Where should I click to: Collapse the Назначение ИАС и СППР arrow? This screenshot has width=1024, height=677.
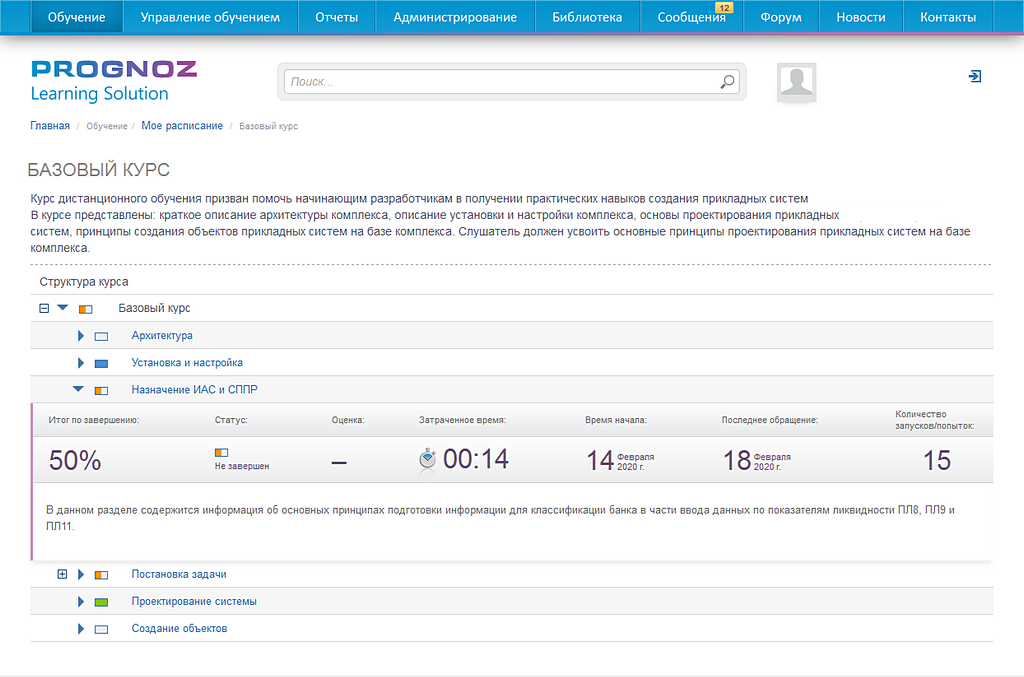tap(78, 390)
